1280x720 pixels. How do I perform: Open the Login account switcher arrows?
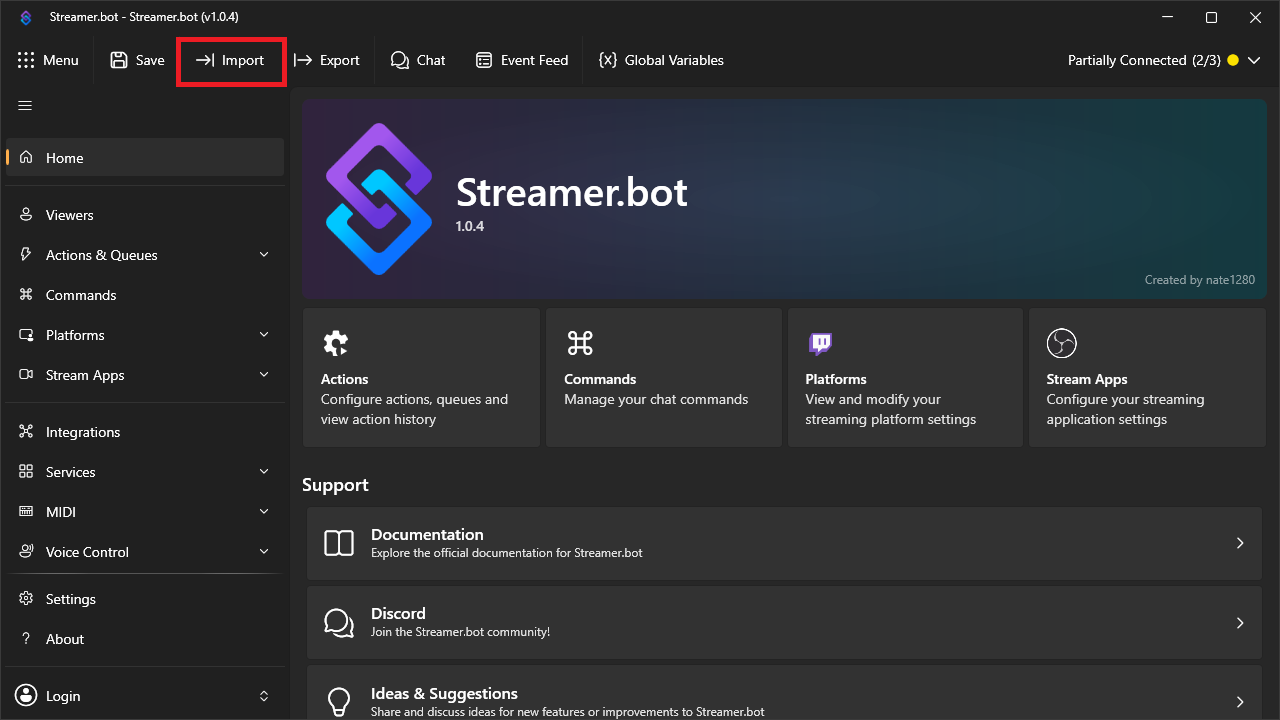point(264,696)
